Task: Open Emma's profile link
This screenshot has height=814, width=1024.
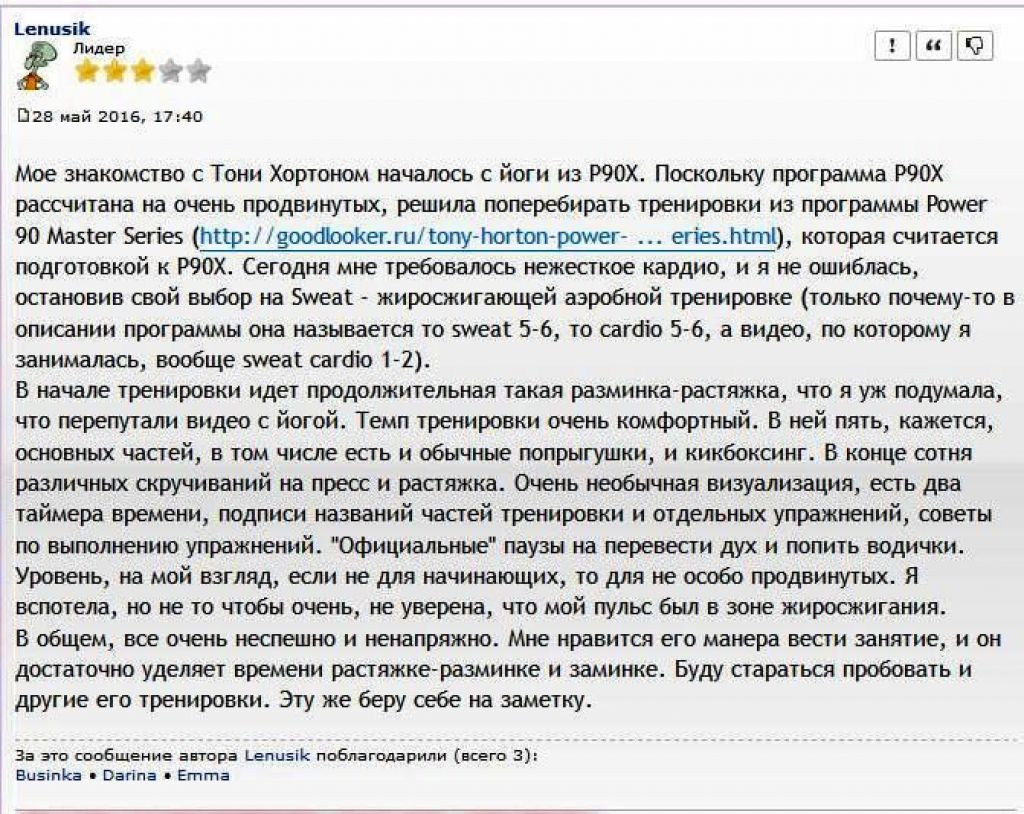Action: (x=203, y=775)
